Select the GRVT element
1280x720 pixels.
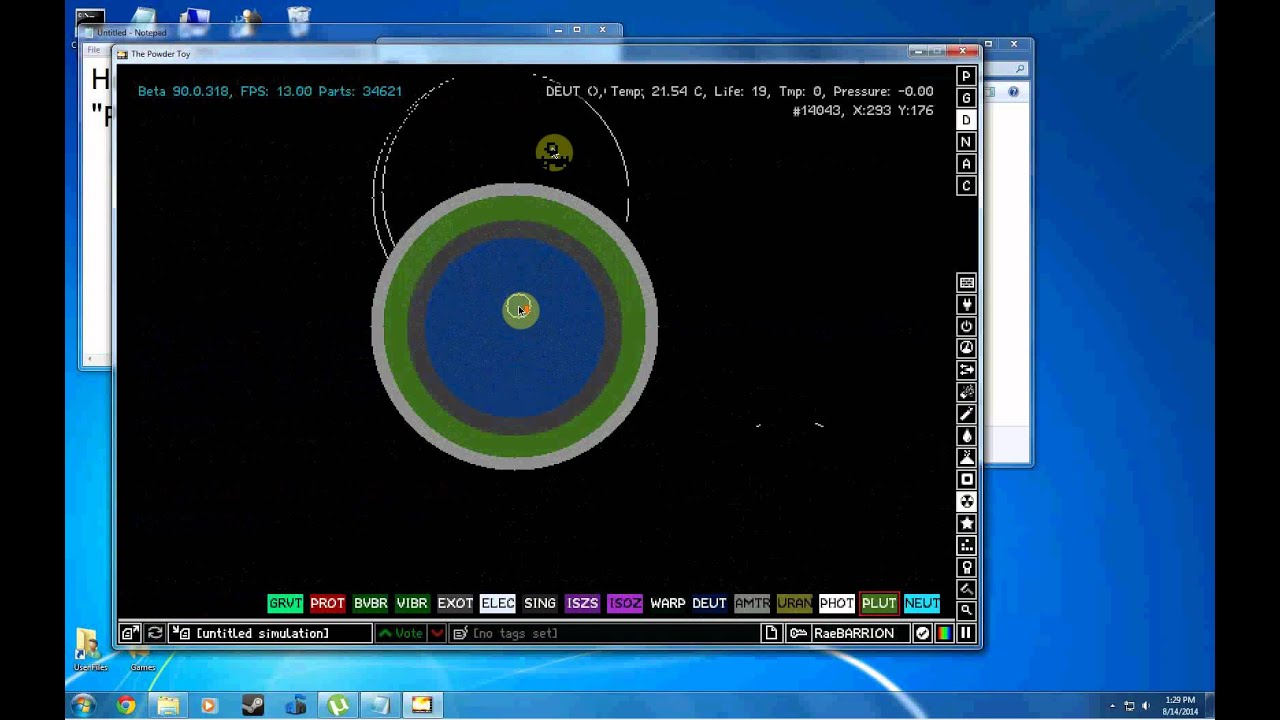pos(285,603)
